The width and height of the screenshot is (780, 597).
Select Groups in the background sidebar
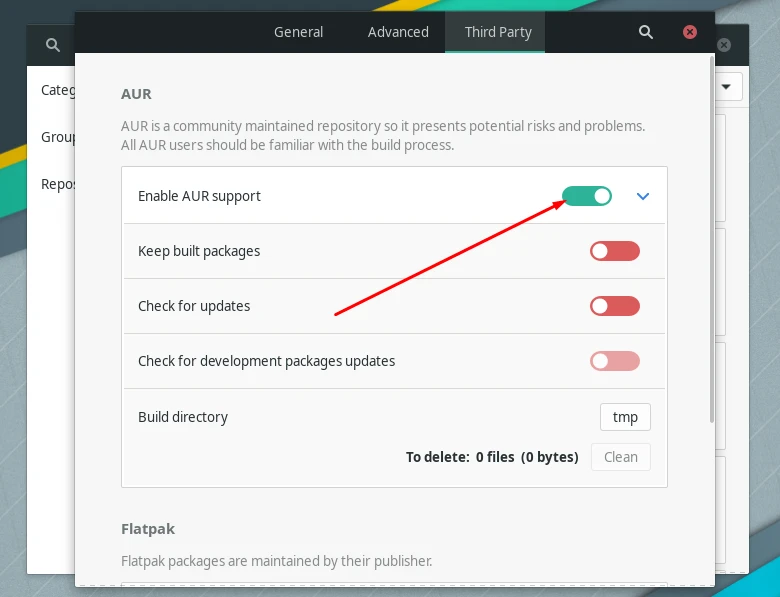58,137
